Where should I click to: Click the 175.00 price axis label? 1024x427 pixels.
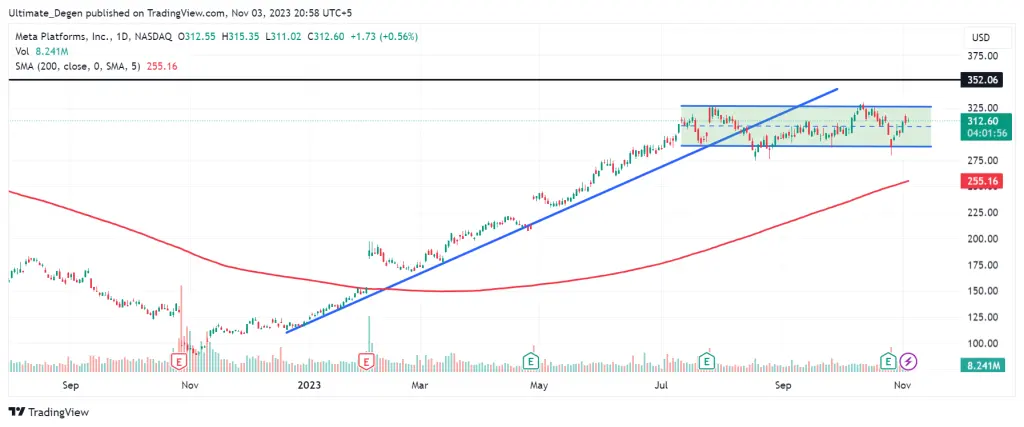pos(982,265)
